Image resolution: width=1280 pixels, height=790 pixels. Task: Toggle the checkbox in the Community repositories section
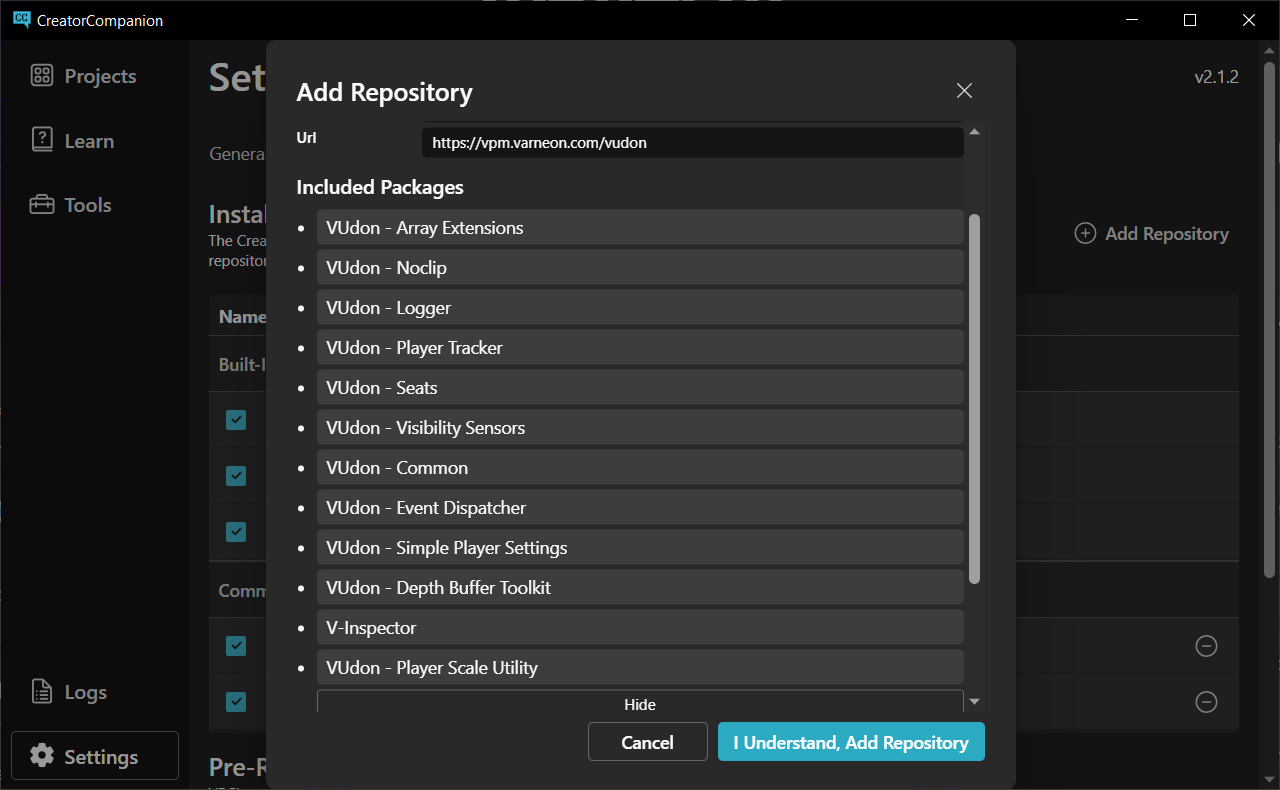(x=236, y=646)
